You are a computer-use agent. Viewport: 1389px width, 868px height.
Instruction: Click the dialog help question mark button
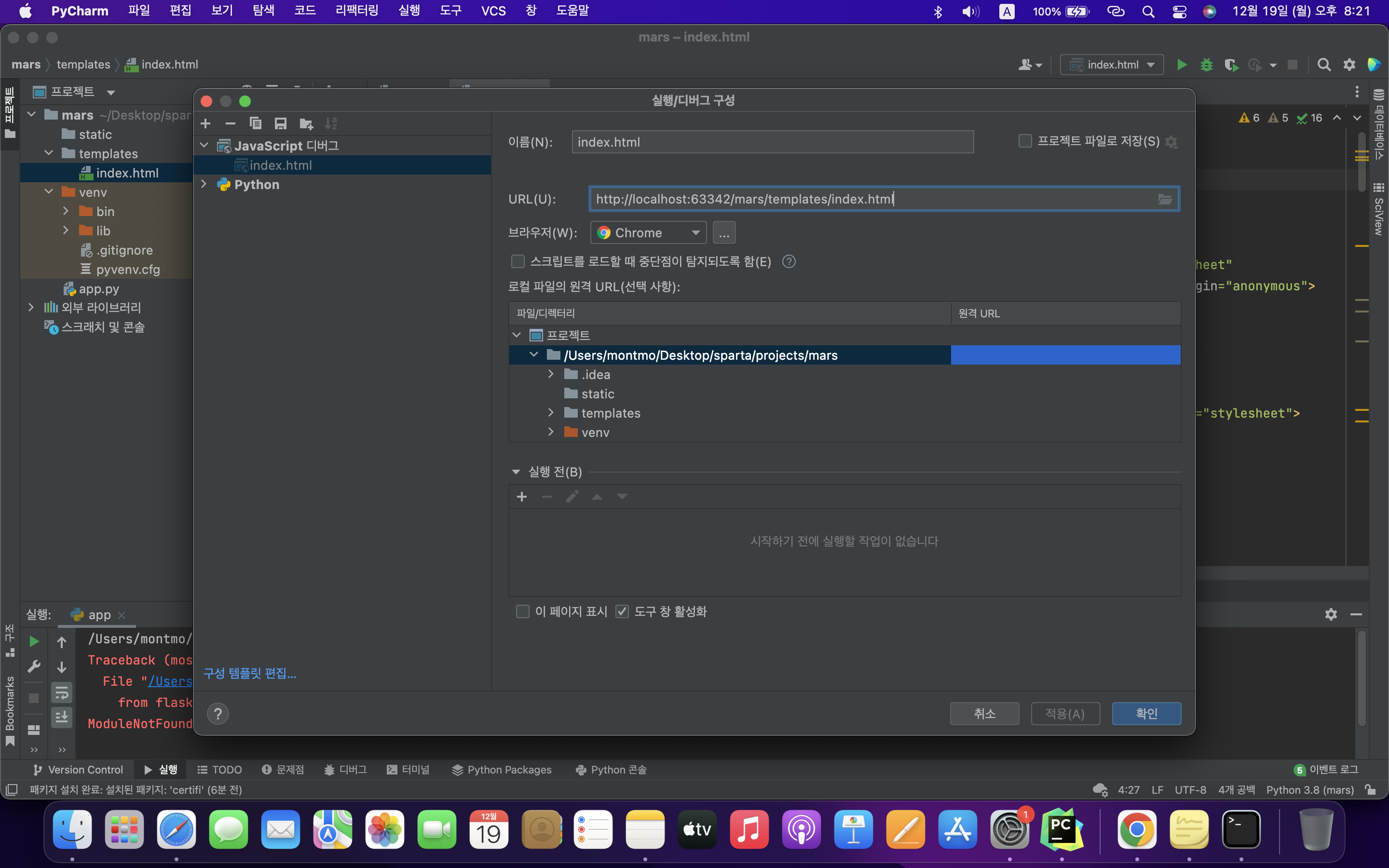click(218, 714)
